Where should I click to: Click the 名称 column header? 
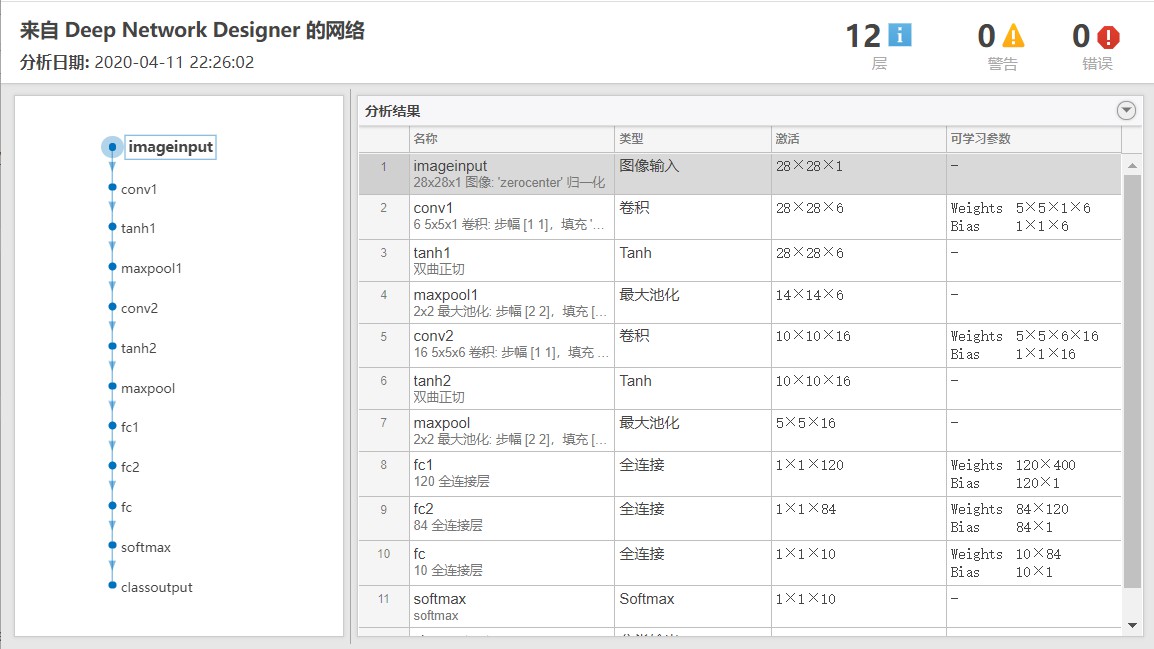(x=424, y=139)
